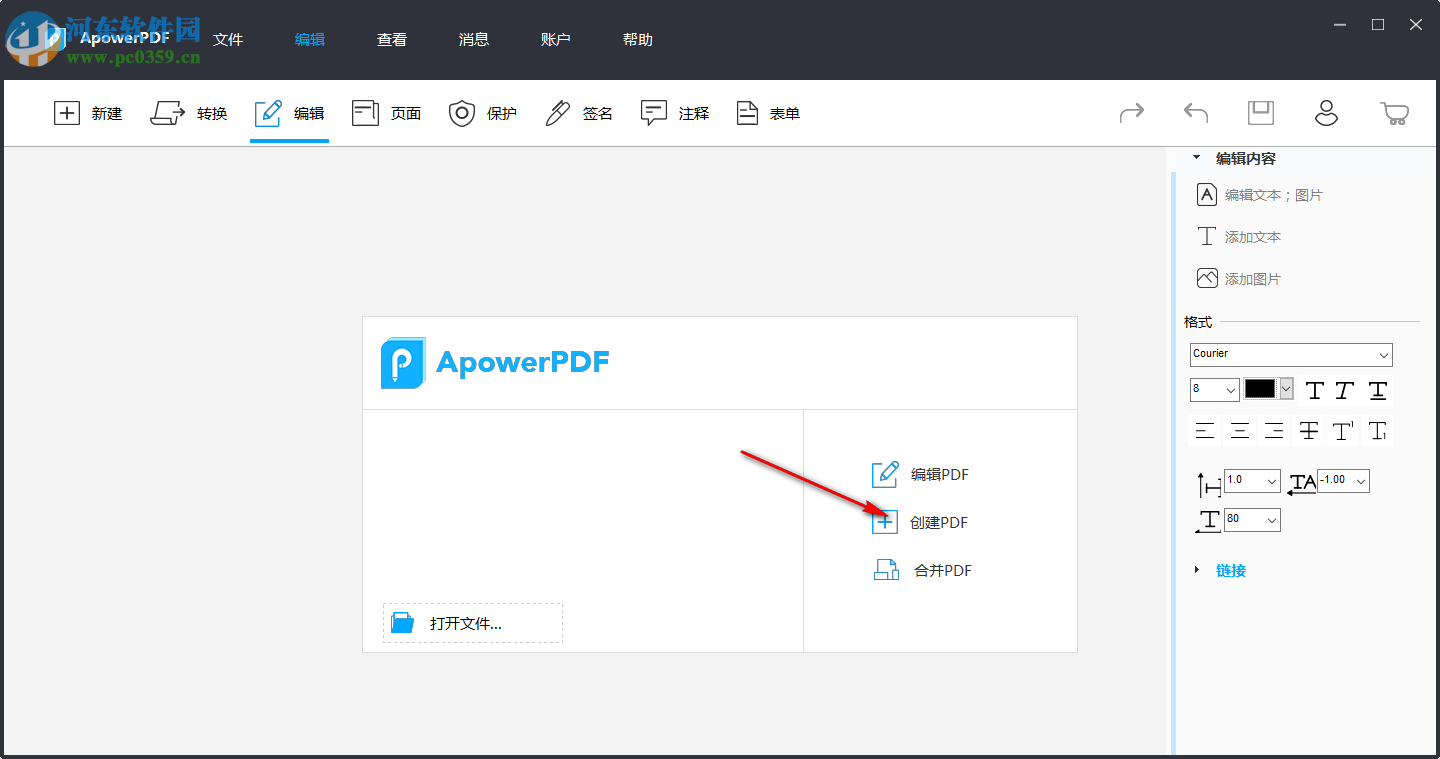Select the 编辑PDF pencil icon
Screen dimensions: 1440x759
885,474
